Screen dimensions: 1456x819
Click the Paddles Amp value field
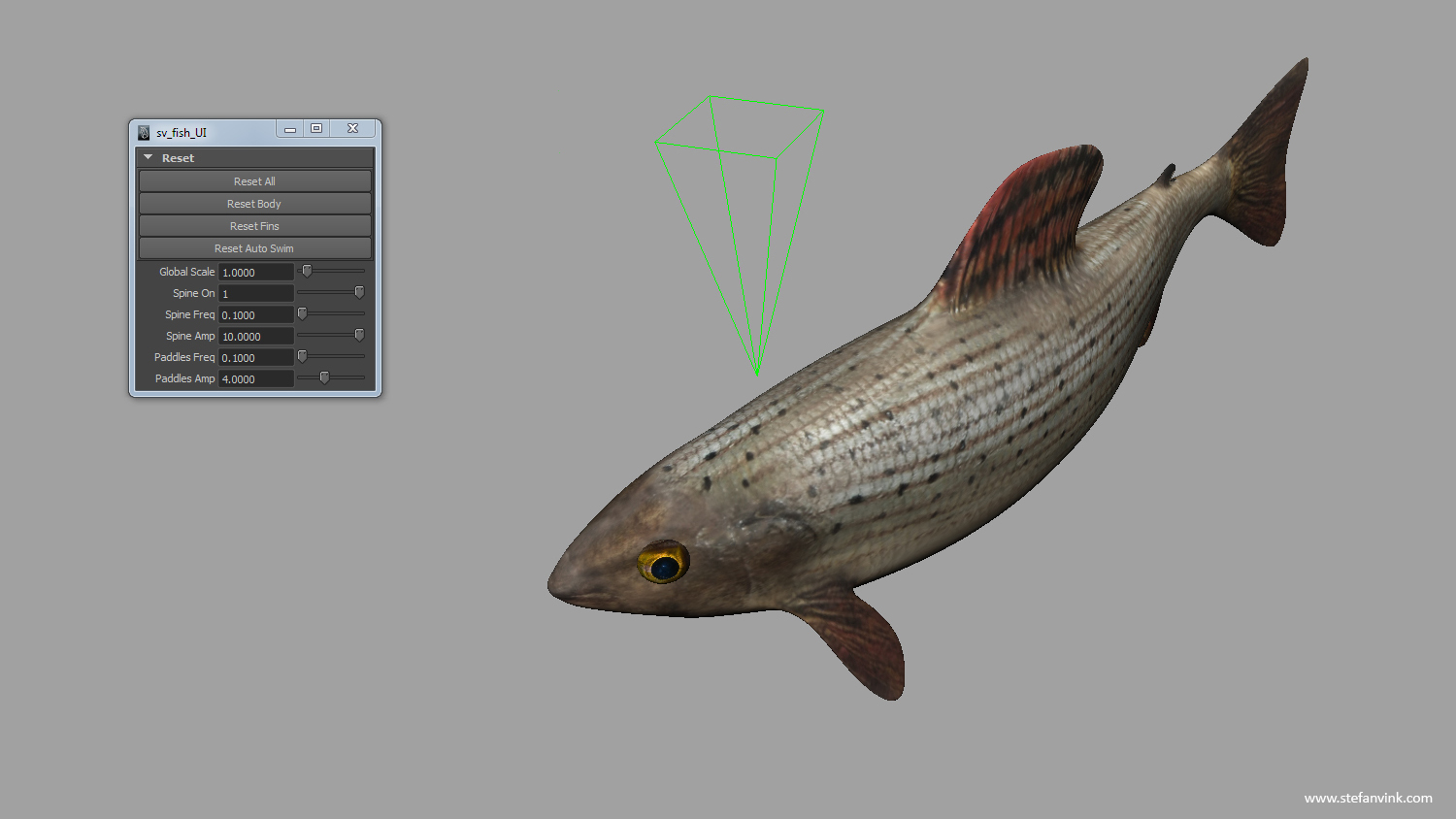[x=256, y=379]
